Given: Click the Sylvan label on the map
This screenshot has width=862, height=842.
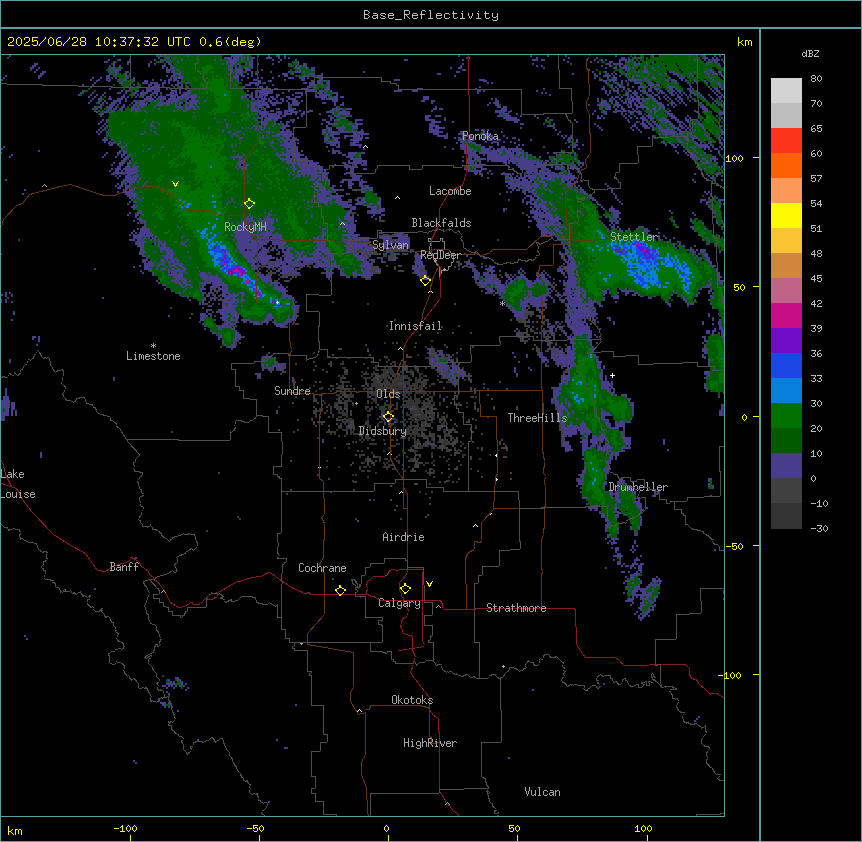Looking at the screenshot, I should pyautogui.click(x=390, y=245).
